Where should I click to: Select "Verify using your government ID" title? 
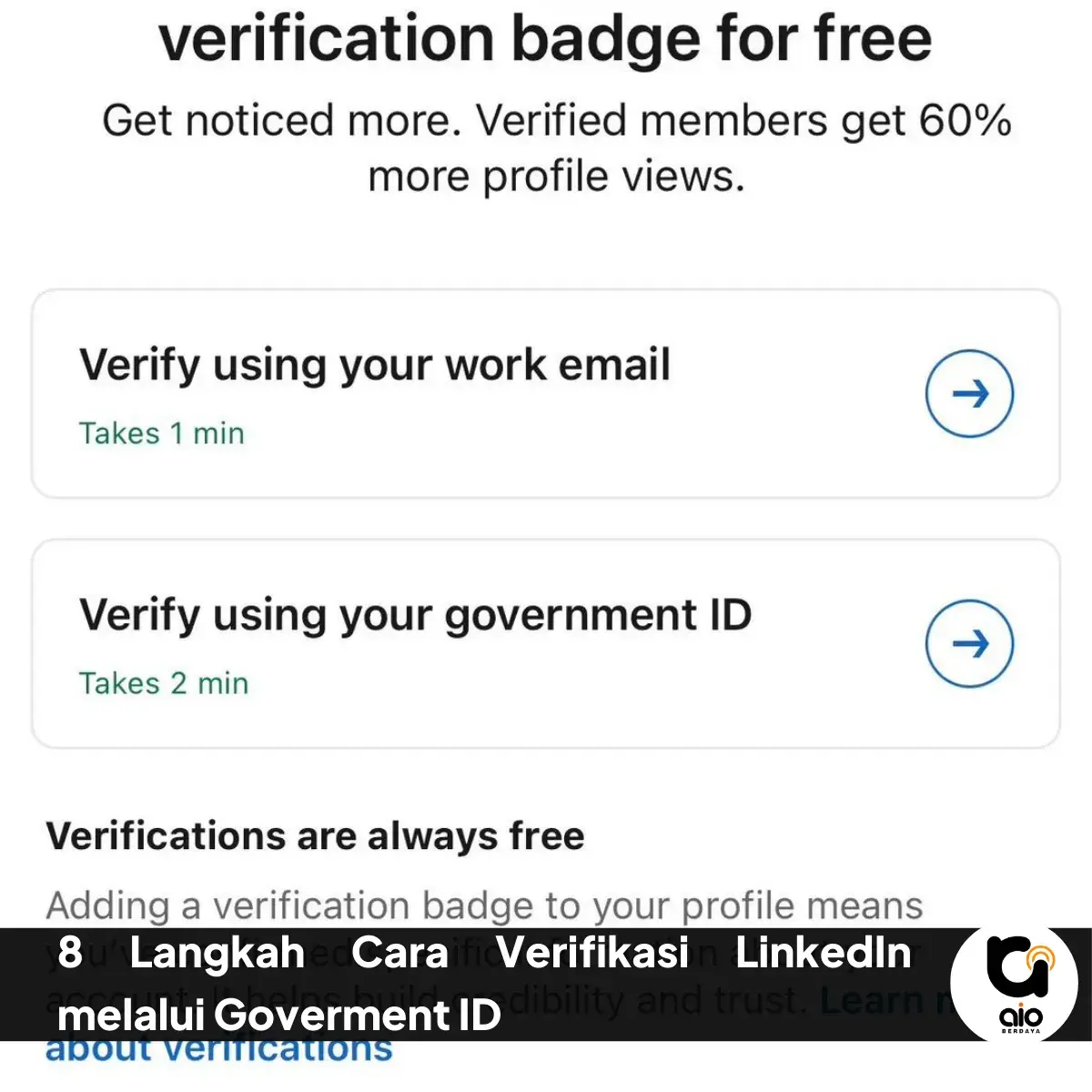[x=415, y=615]
